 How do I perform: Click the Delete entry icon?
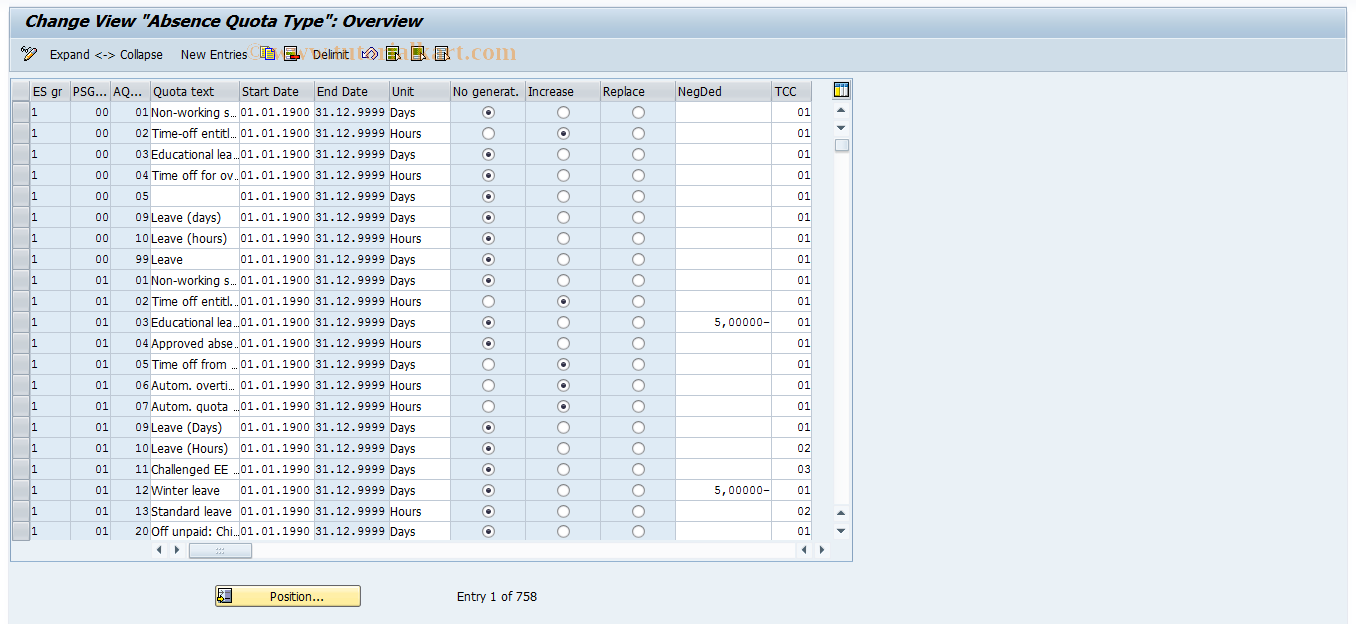pyautogui.click(x=292, y=54)
